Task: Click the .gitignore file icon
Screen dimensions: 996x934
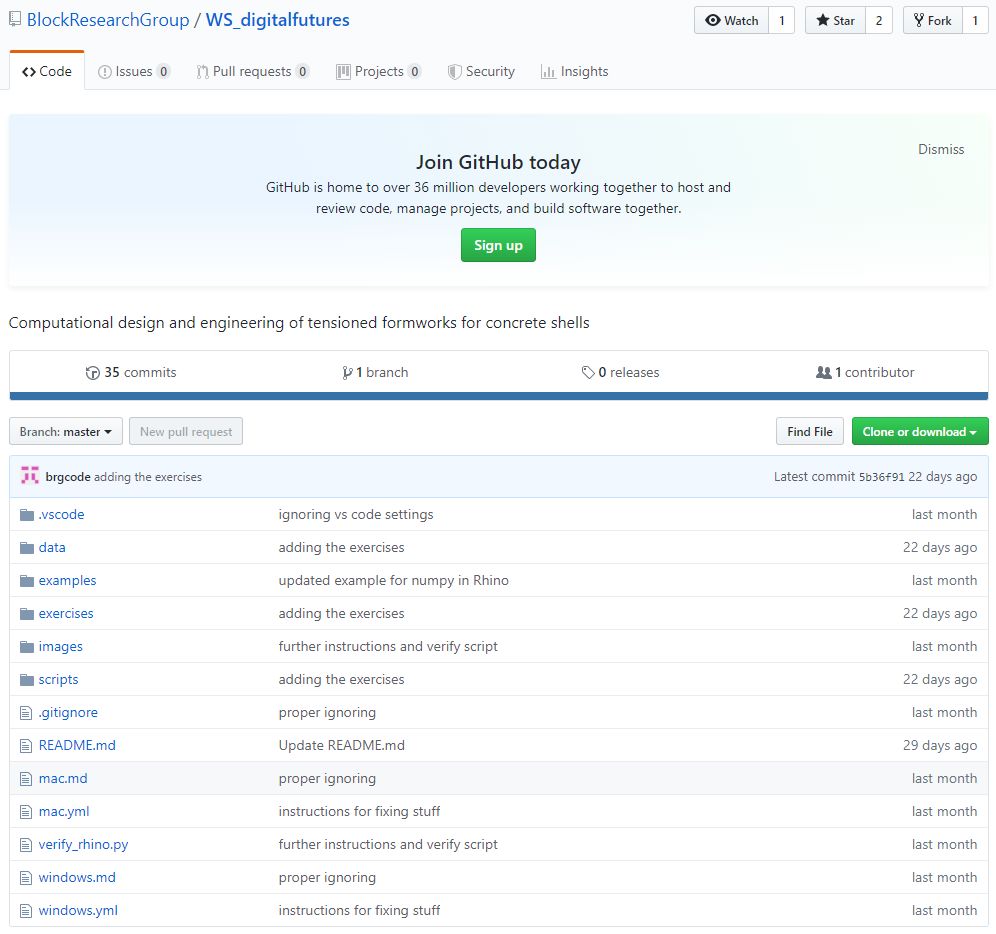Action: tap(25, 713)
